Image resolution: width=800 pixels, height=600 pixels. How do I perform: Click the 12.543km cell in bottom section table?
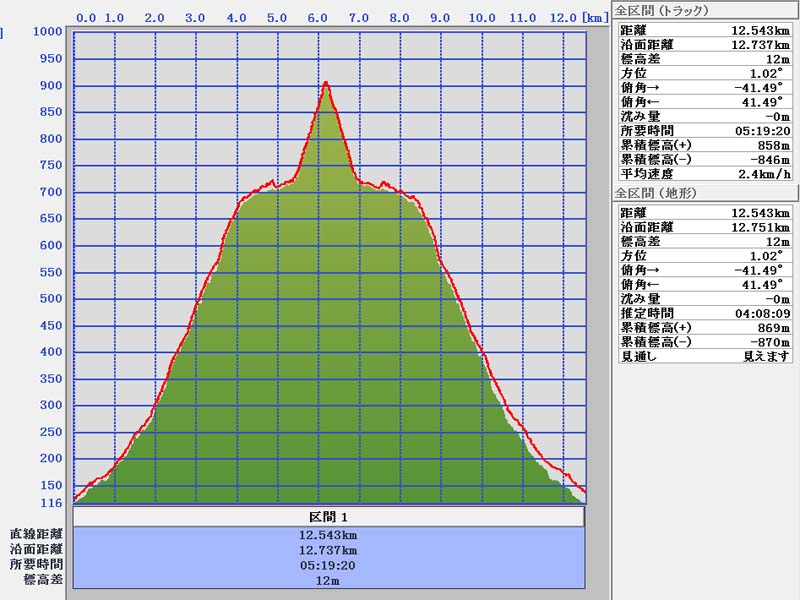coord(328,534)
